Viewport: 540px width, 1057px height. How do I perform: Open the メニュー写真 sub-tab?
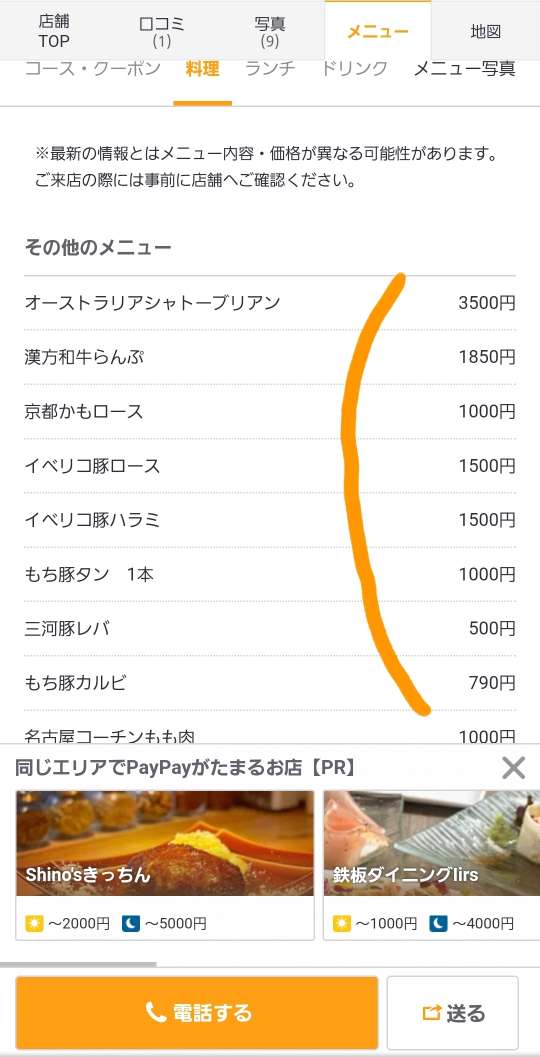pos(464,69)
